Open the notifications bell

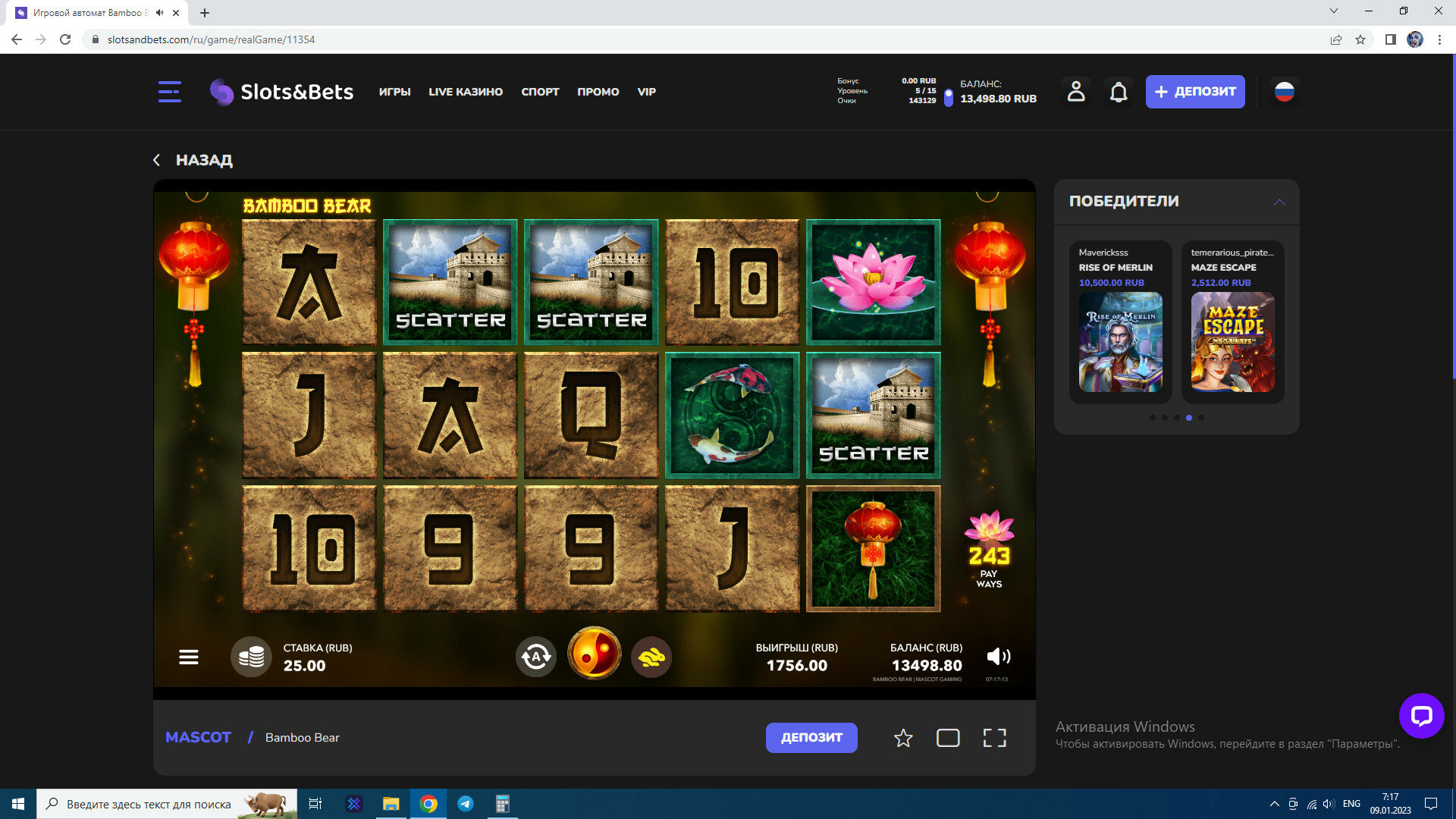coord(1119,92)
